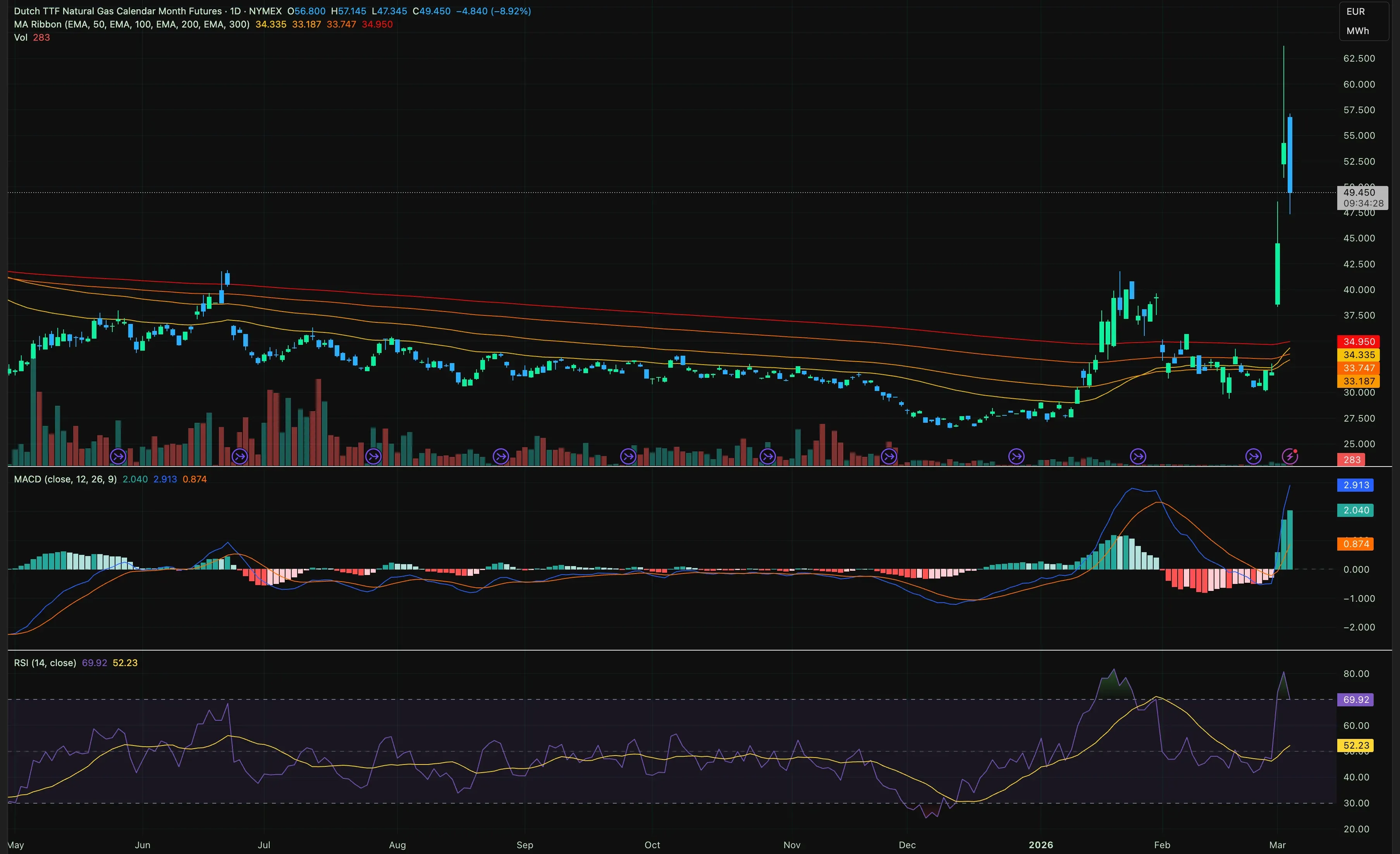Select the MACD (close, 12, 26, 9) legend

point(65,480)
